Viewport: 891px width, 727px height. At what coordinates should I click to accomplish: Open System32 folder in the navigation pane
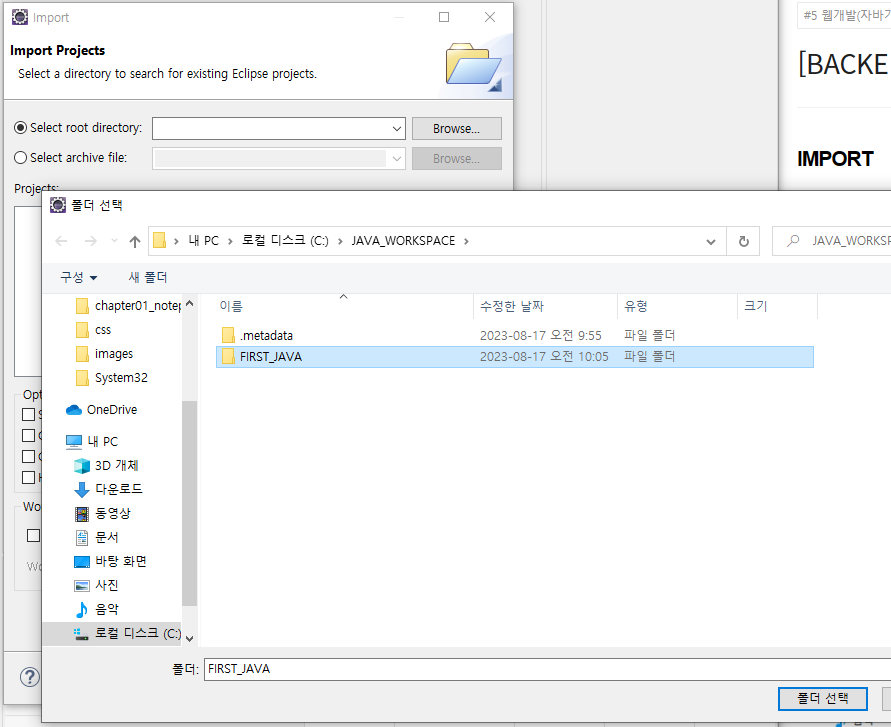[111, 377]
